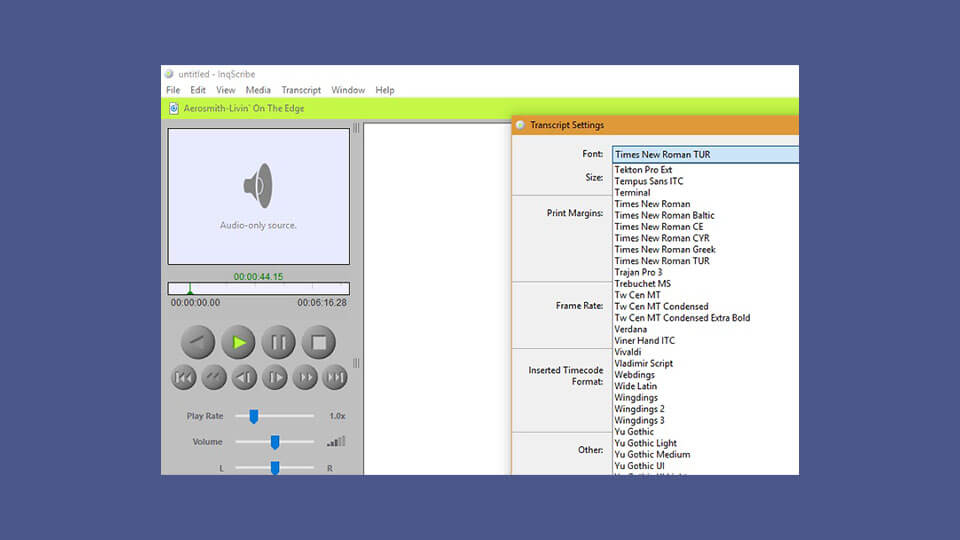Click the current timecode 00:00:44.15
The height and width of the screenshot is (540, 960).
pyautogui.click(x=258, y=277)
